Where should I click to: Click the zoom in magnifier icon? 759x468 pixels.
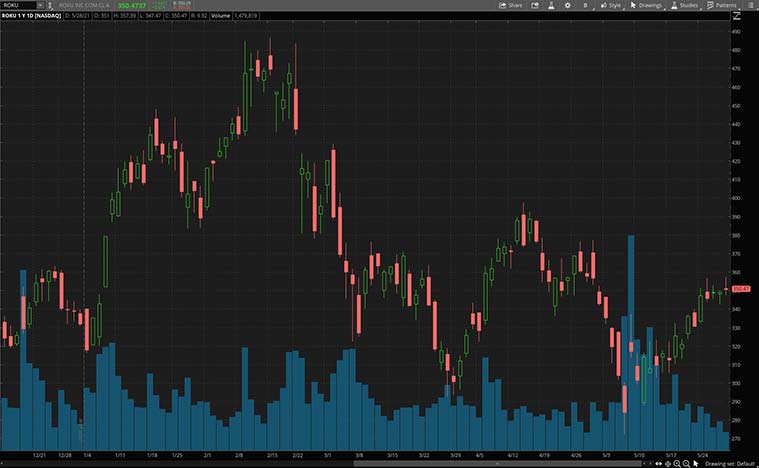tap(675, 464)
